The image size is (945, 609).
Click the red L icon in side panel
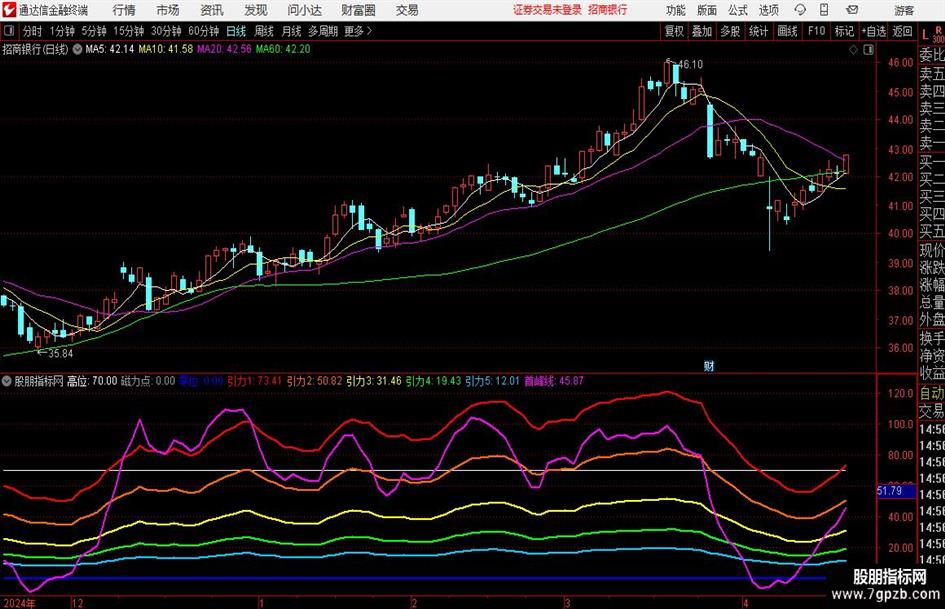(x=925, y=36)
